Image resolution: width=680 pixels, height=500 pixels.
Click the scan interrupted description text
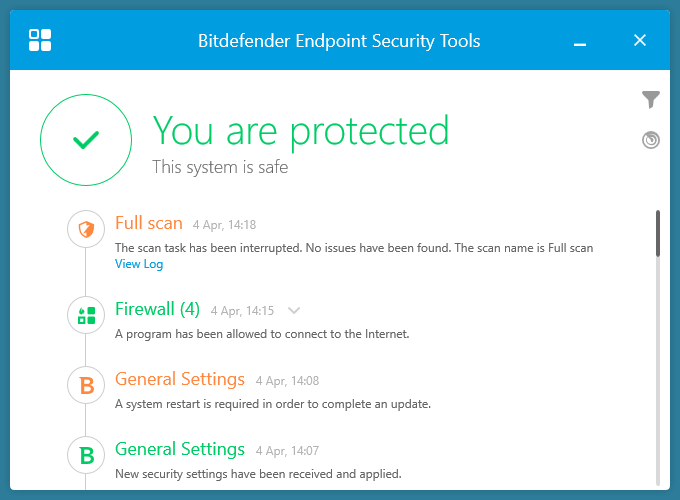pos(354,247)
